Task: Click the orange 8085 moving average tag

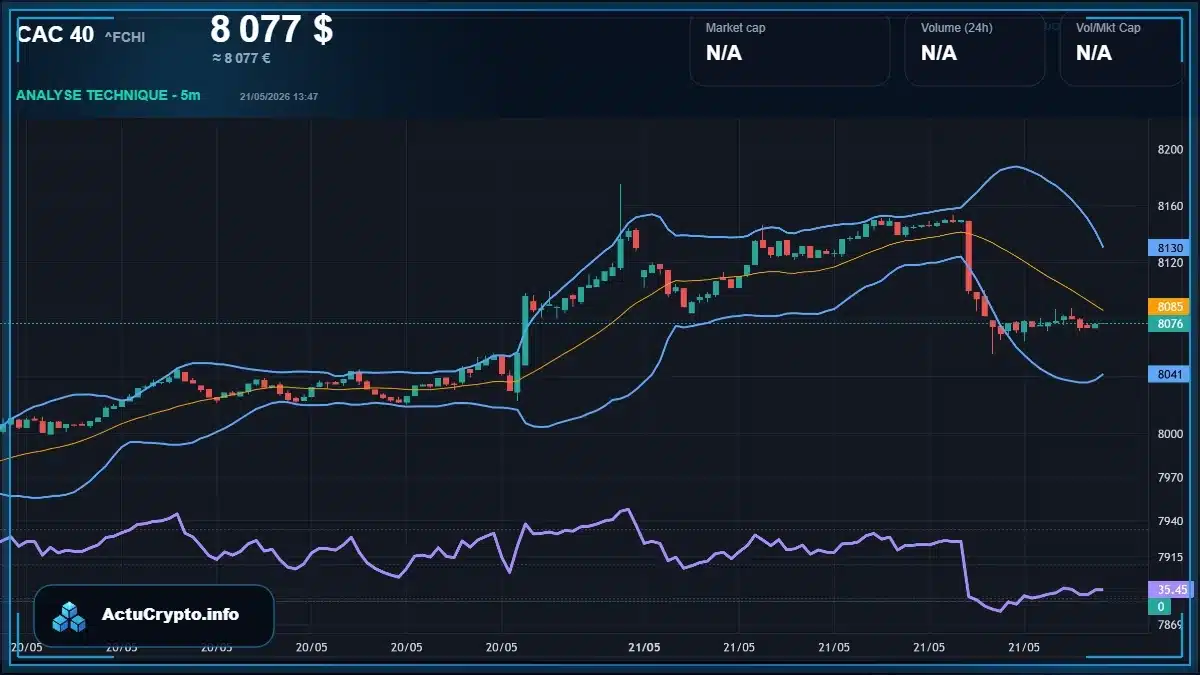Action: tap(1168, 306)
